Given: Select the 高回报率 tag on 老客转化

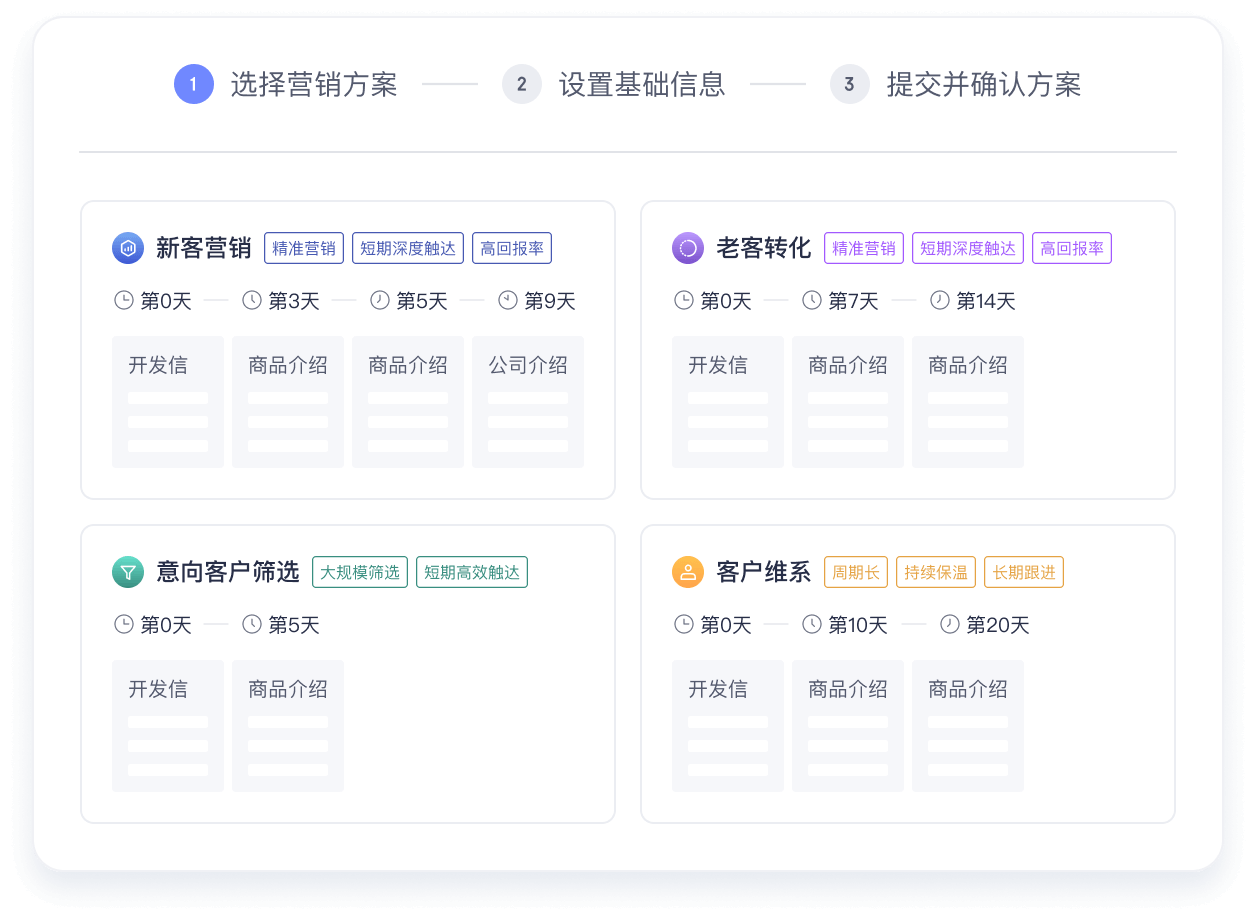Looking at the screenshot, I should 1071,248.
